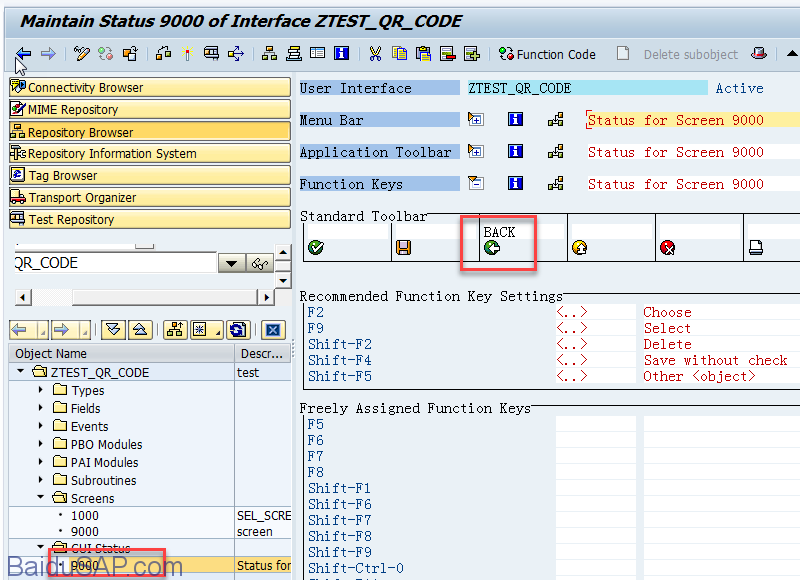Collapse the Function Keys section

[x=476, y=184]
